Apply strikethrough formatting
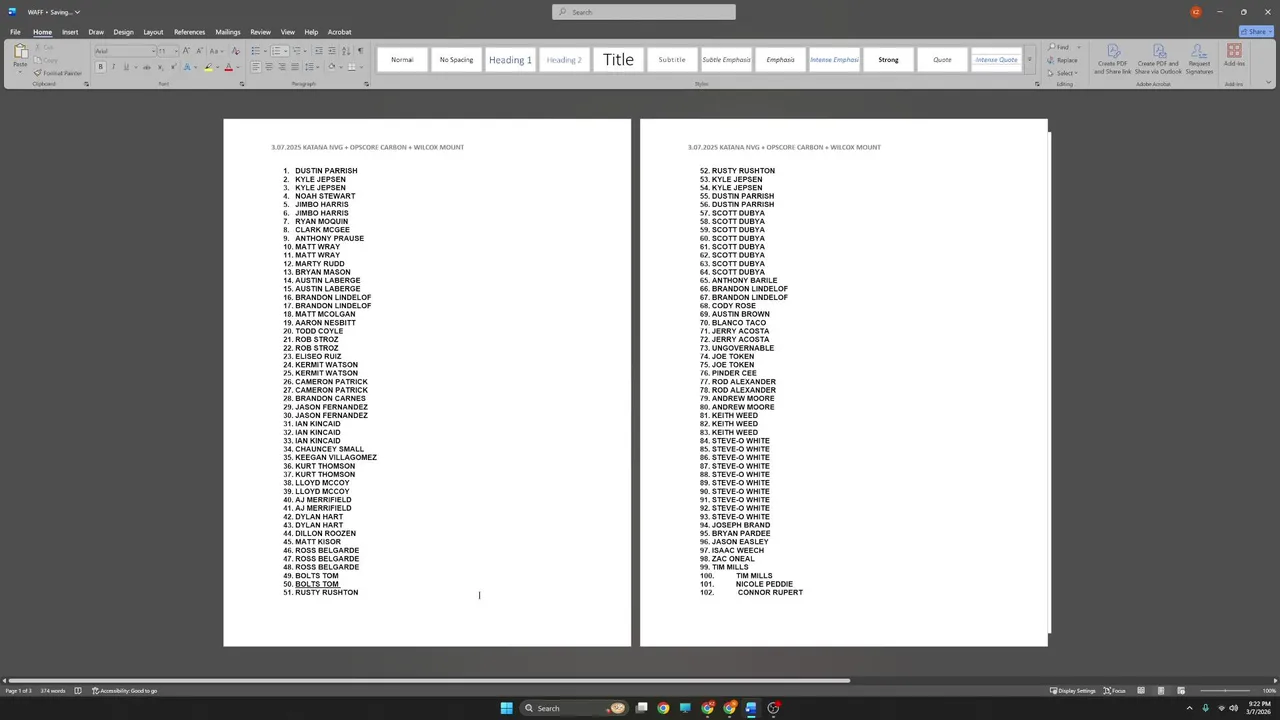The width and height of the screenshot is (1280, 720). point(147,67)
